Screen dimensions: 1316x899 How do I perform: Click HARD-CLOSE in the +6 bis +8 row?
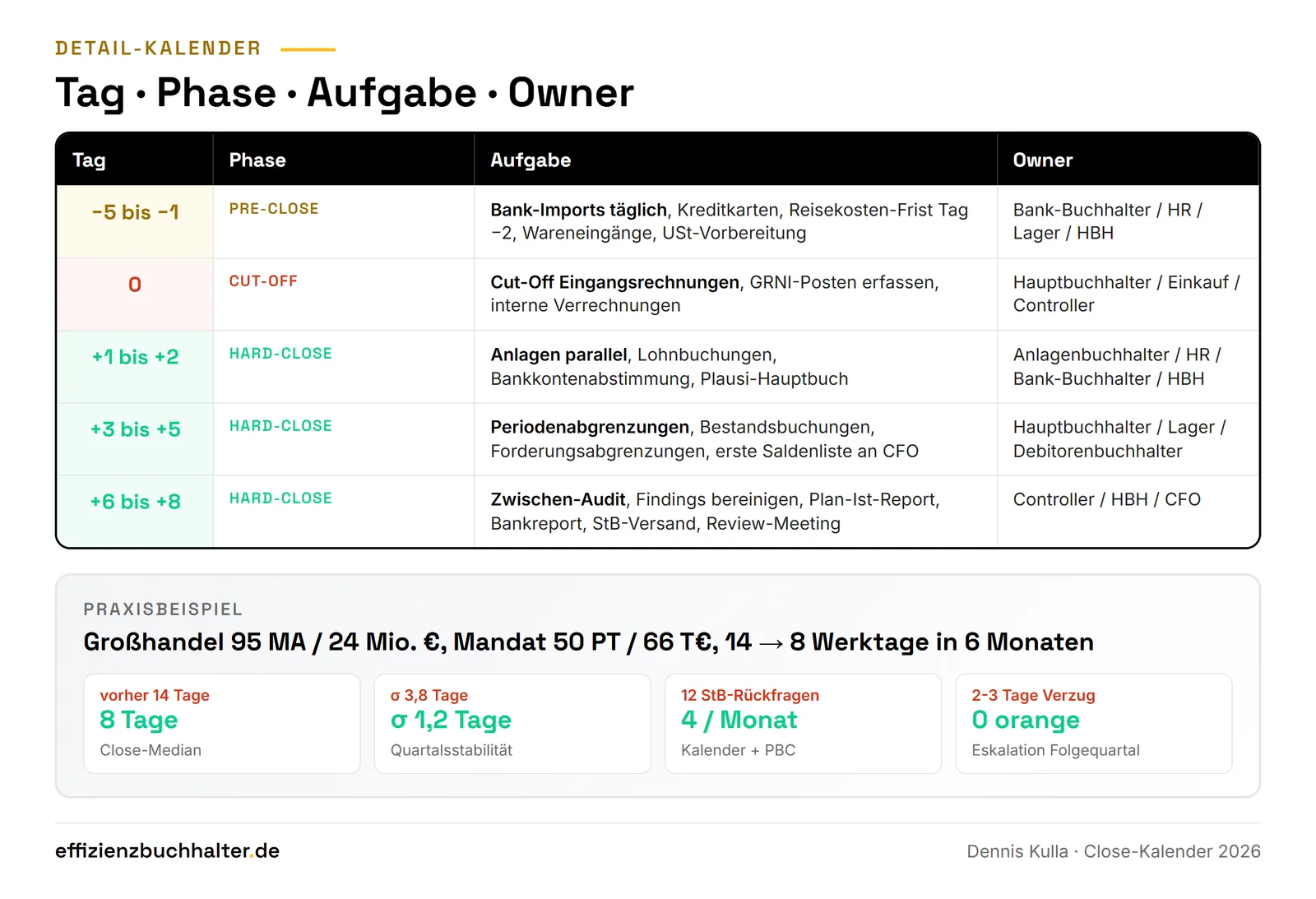click(280, 498)
